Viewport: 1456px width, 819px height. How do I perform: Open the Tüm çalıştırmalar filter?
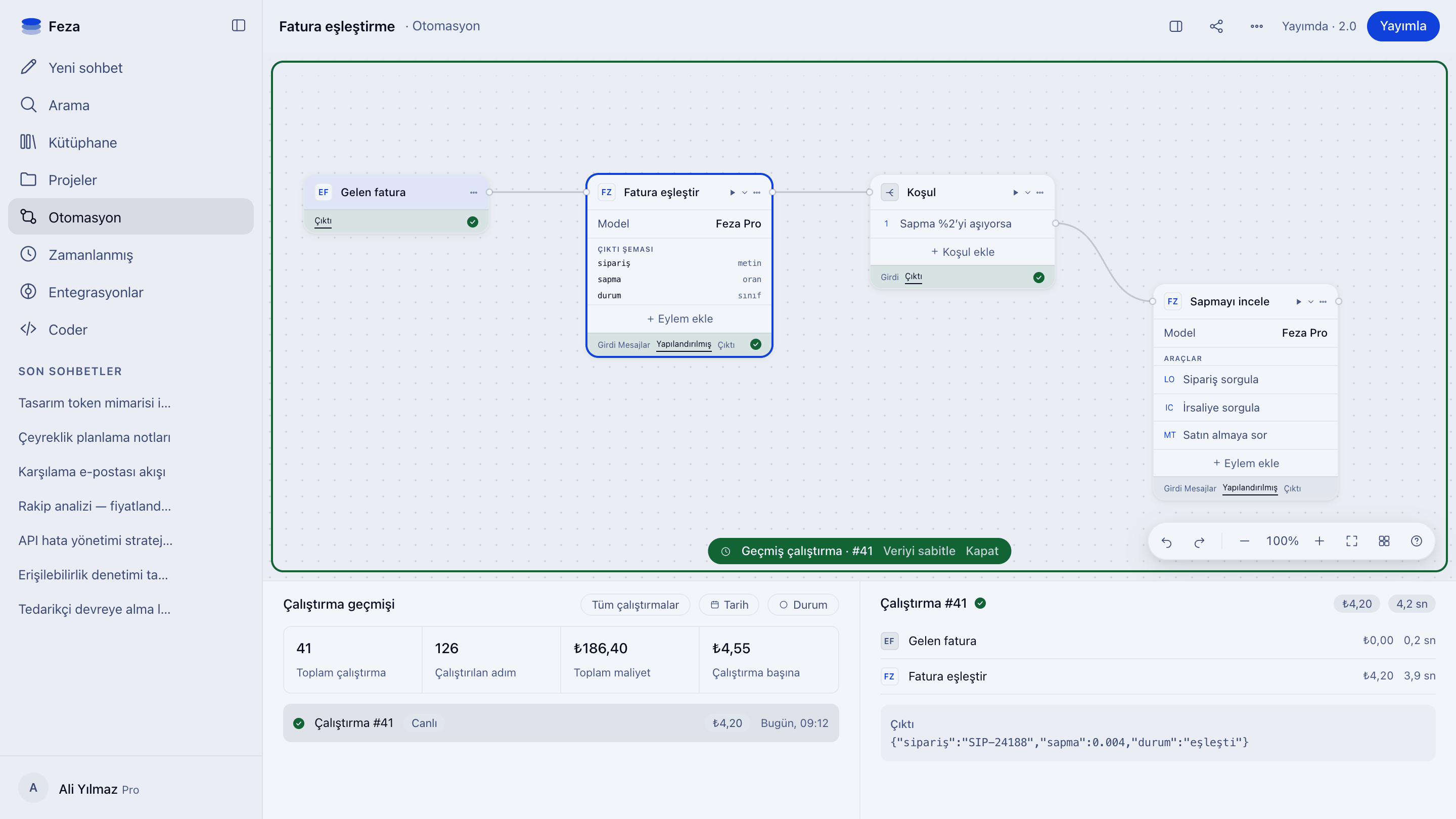pos(635,605)
